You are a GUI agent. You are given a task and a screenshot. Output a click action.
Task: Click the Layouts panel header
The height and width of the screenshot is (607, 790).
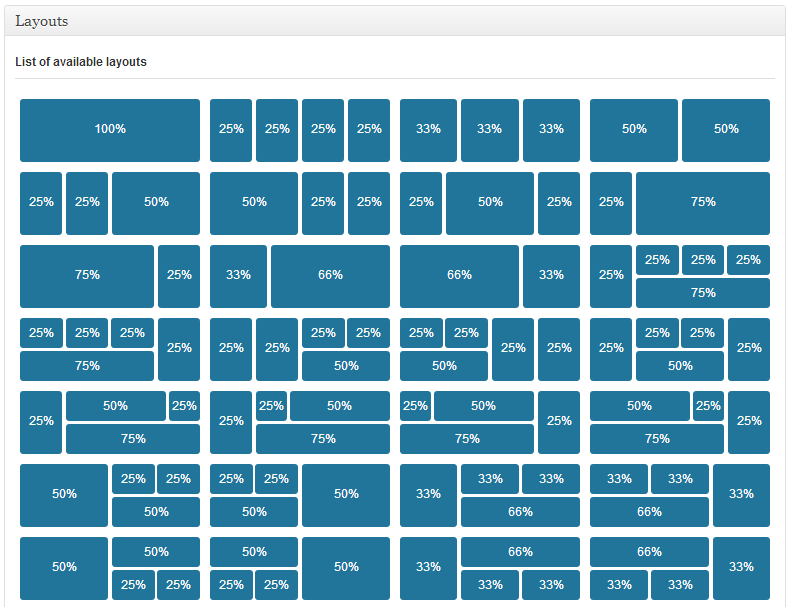[x=394, y=21]
